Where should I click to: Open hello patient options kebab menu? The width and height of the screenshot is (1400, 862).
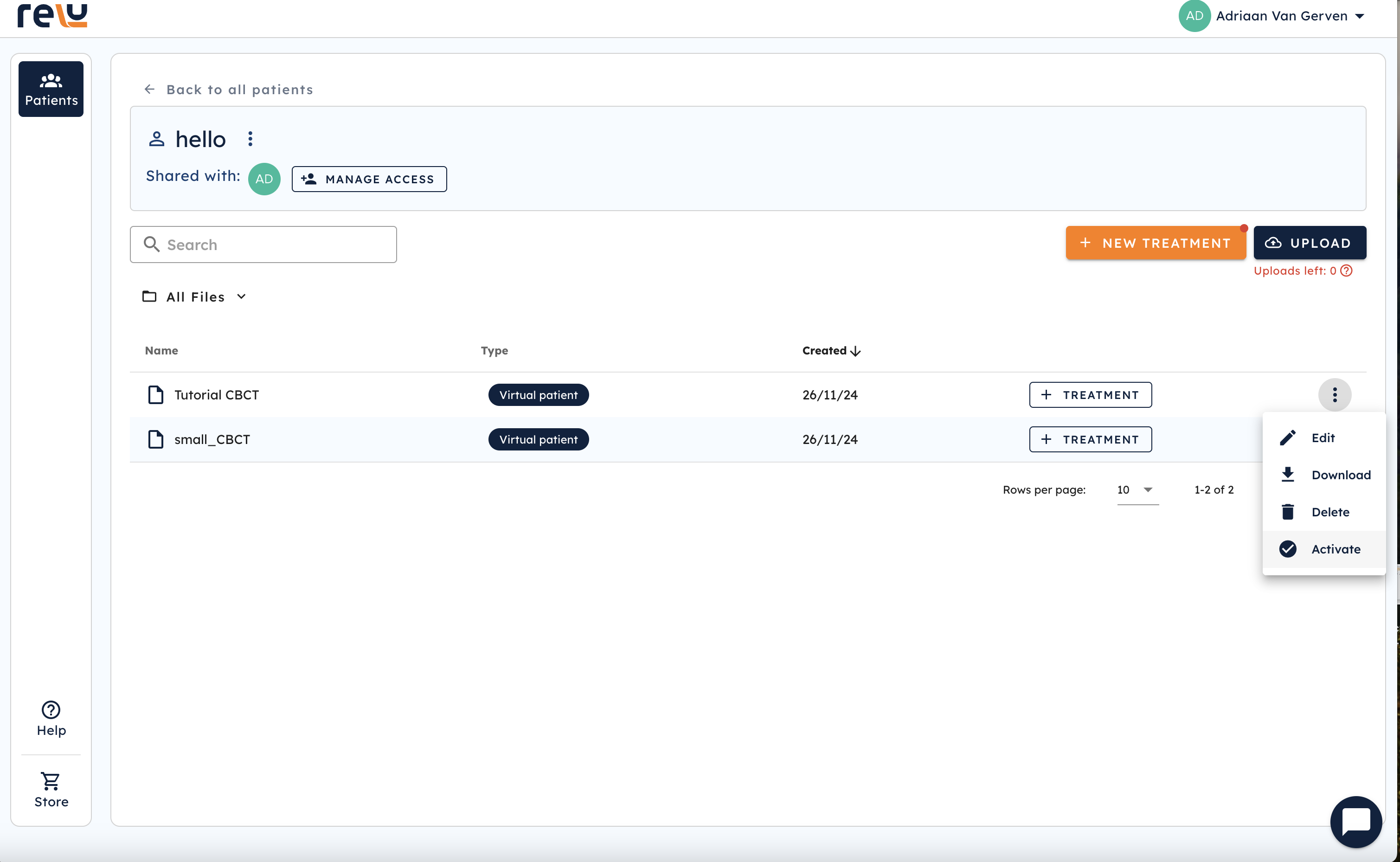tap(250, 139)
